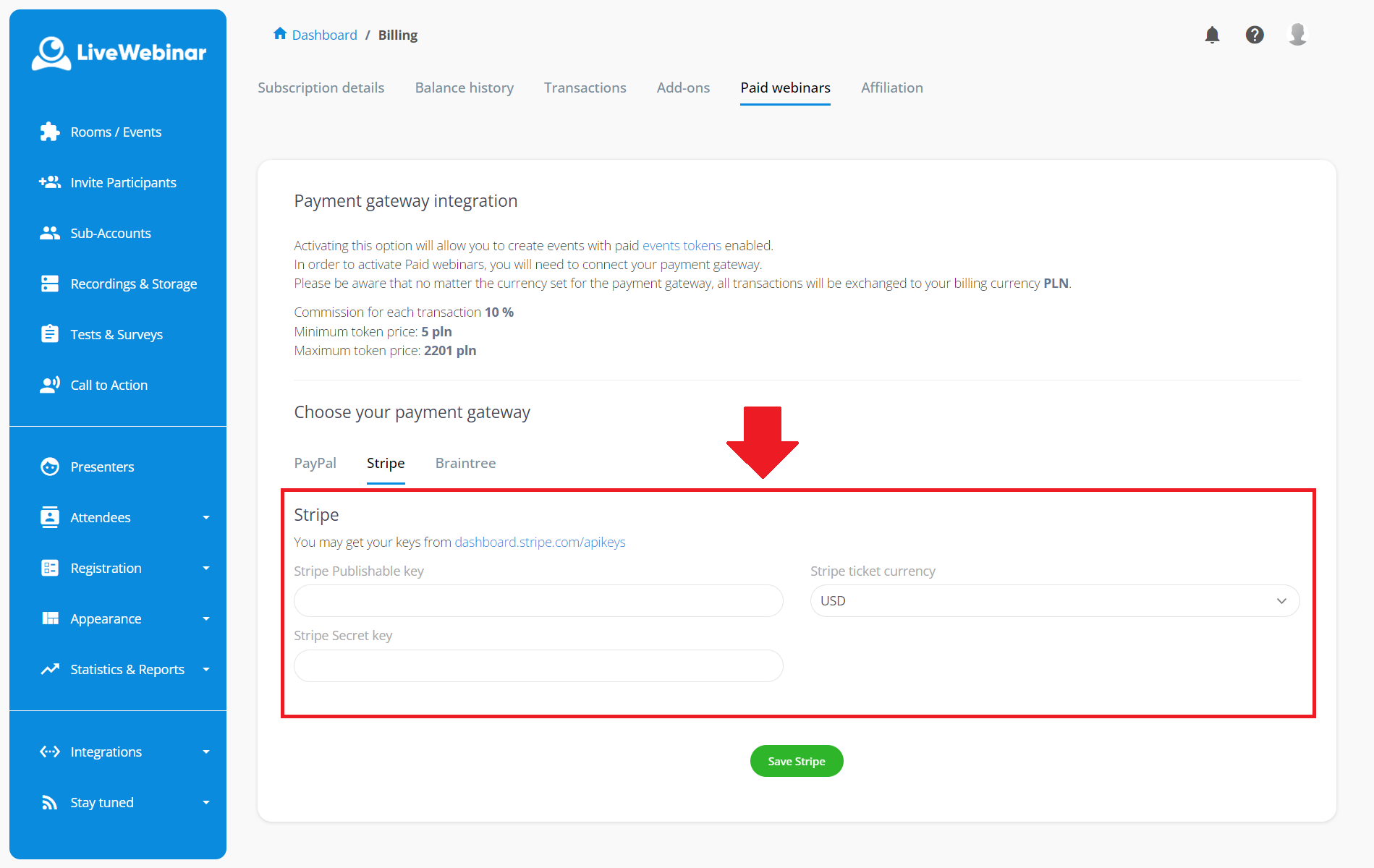Image resolution: width=1374 pixels, height=868 pixels.
Task: Click the user profile avatar icon
Action: [1297, 35]
